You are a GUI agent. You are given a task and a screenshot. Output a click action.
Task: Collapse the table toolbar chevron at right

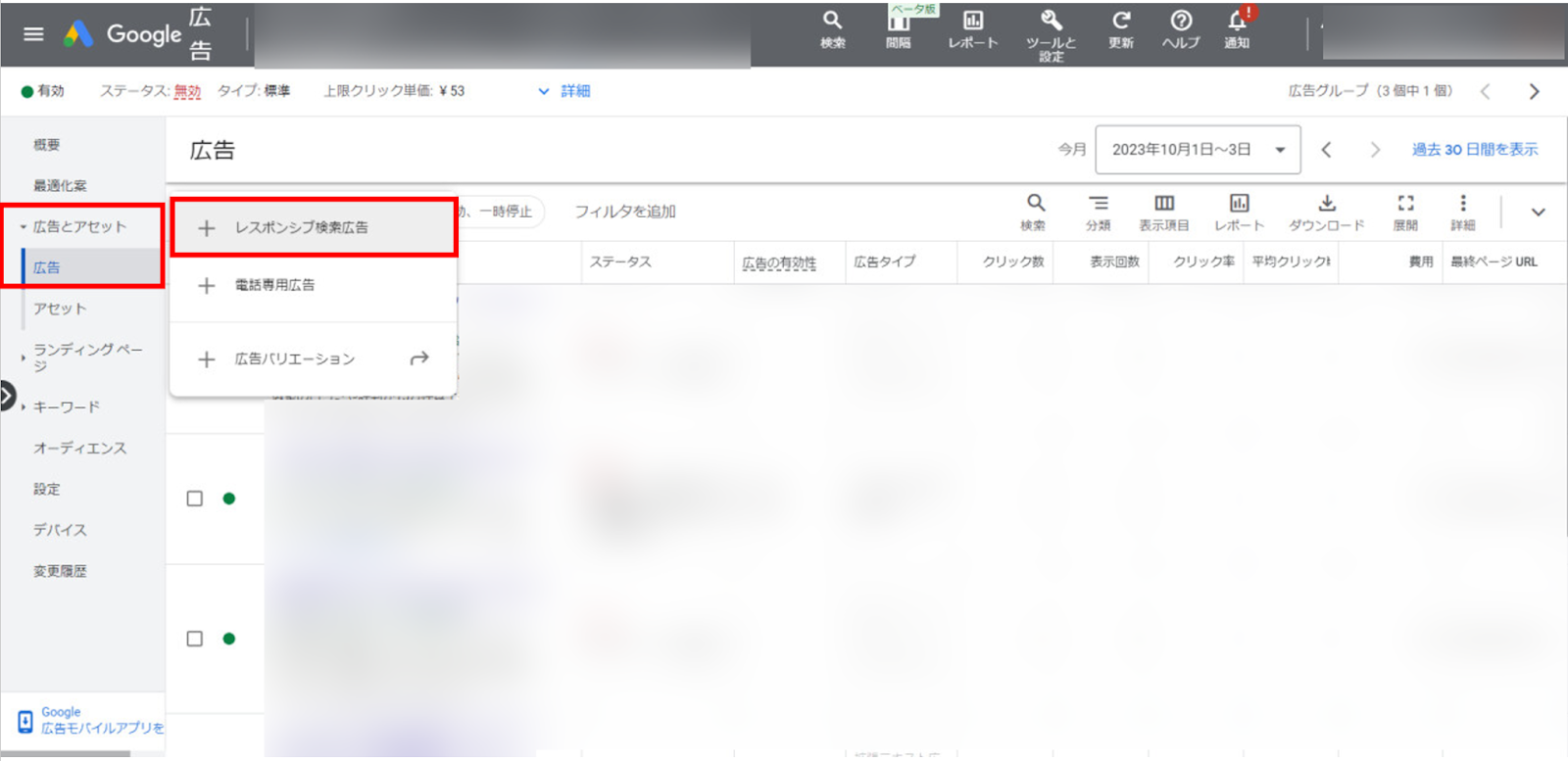click(x=1538, y=212)
